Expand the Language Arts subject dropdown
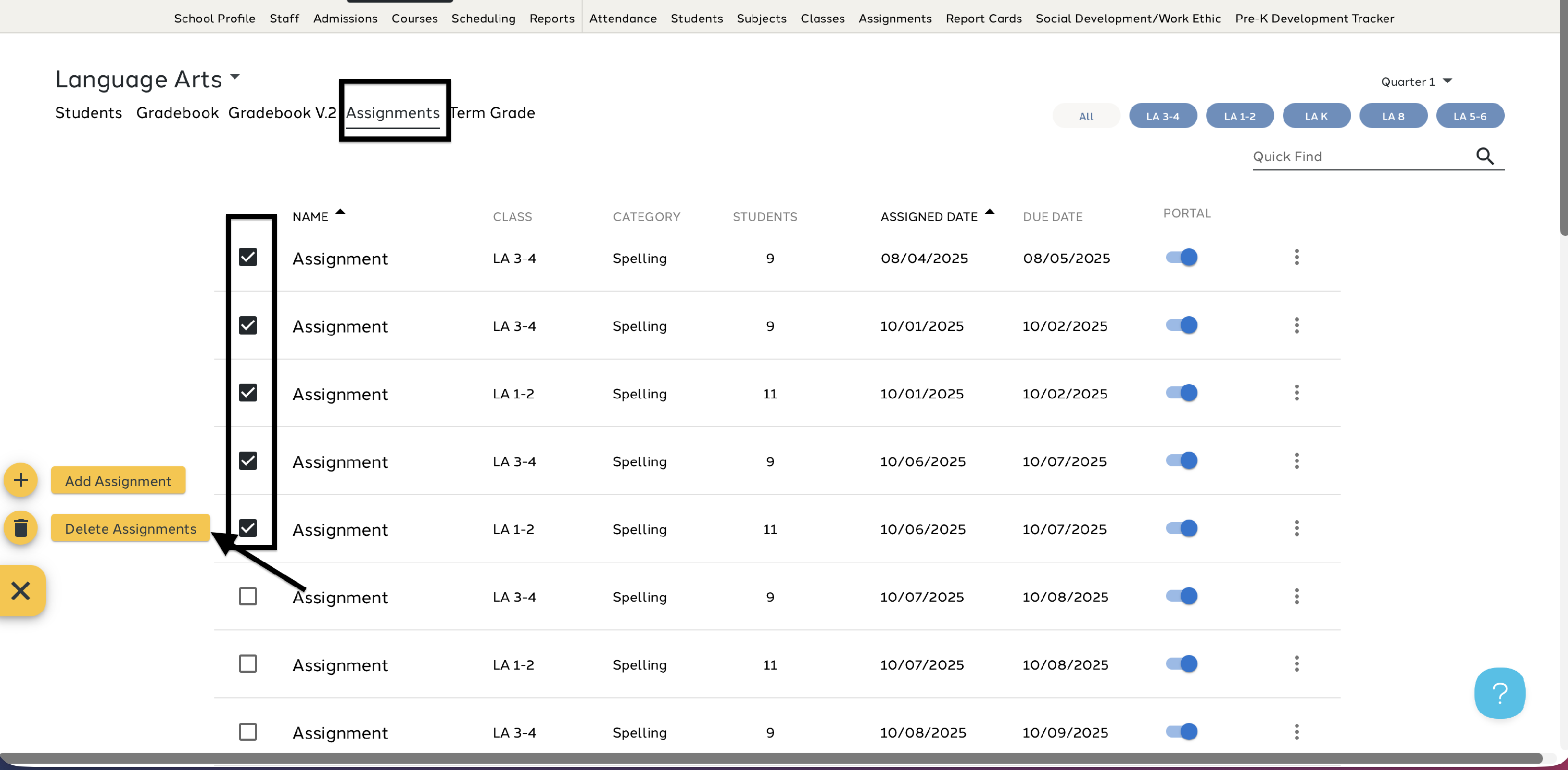The width and height of the screenshot is (1568, 770). pyautogui.click(x=235, y=77)
